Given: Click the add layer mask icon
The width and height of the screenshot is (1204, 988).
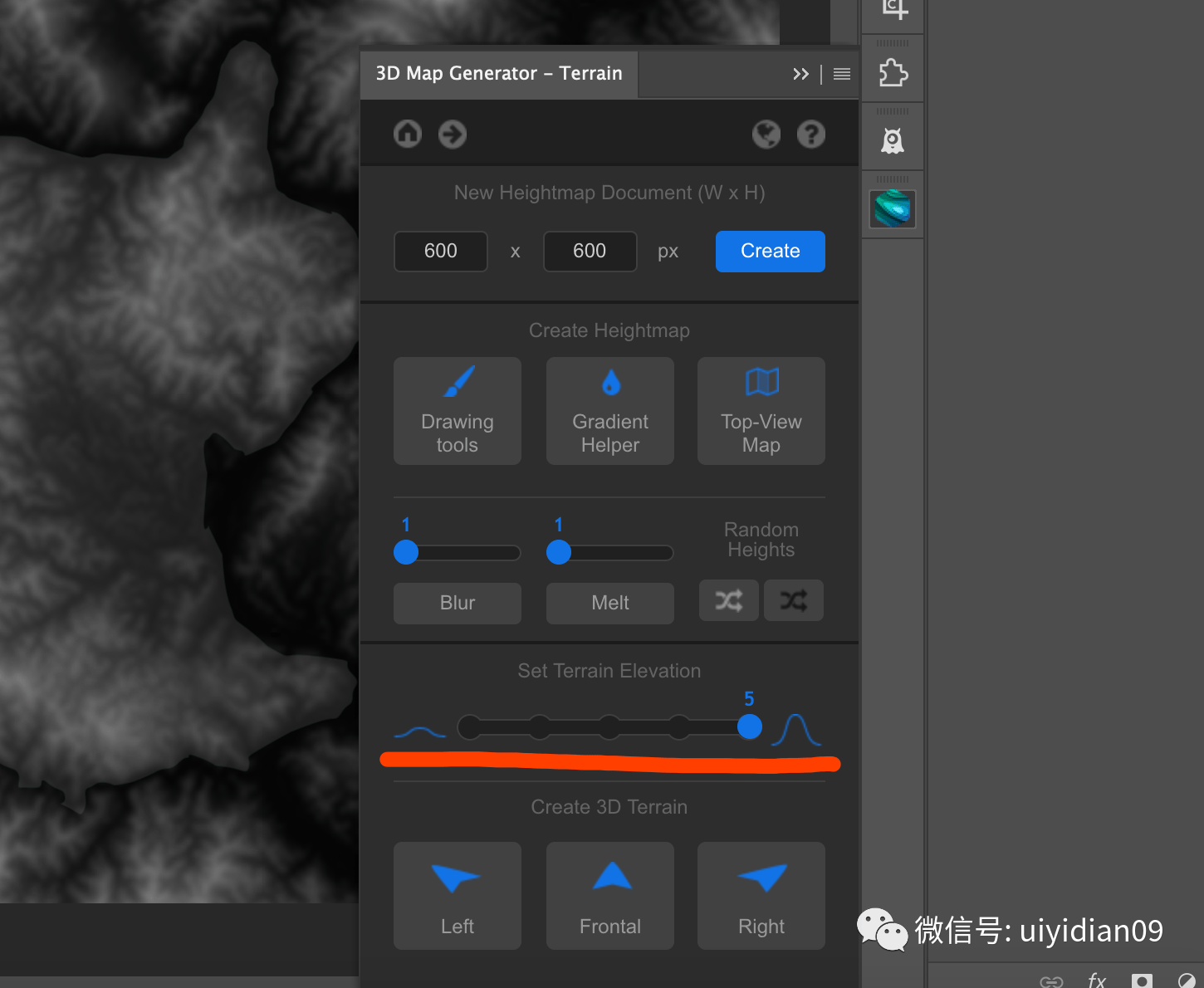Looking at the screenshot, I should [1143, 981].
